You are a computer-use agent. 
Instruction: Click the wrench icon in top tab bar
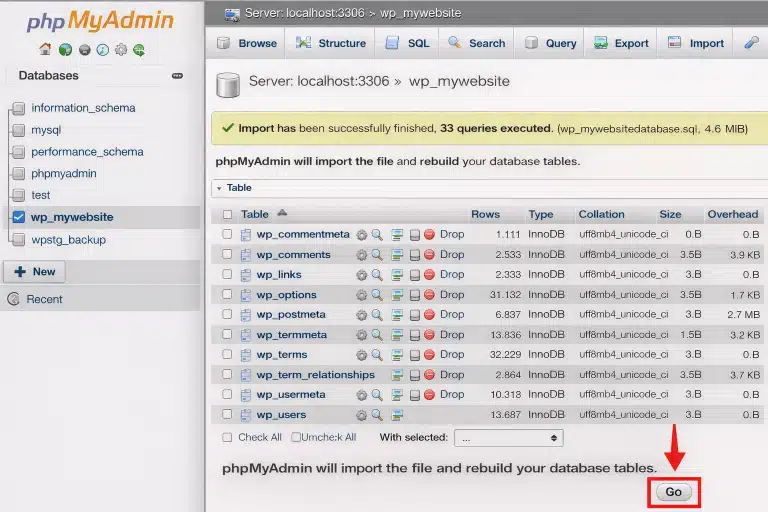coord(751,43)
